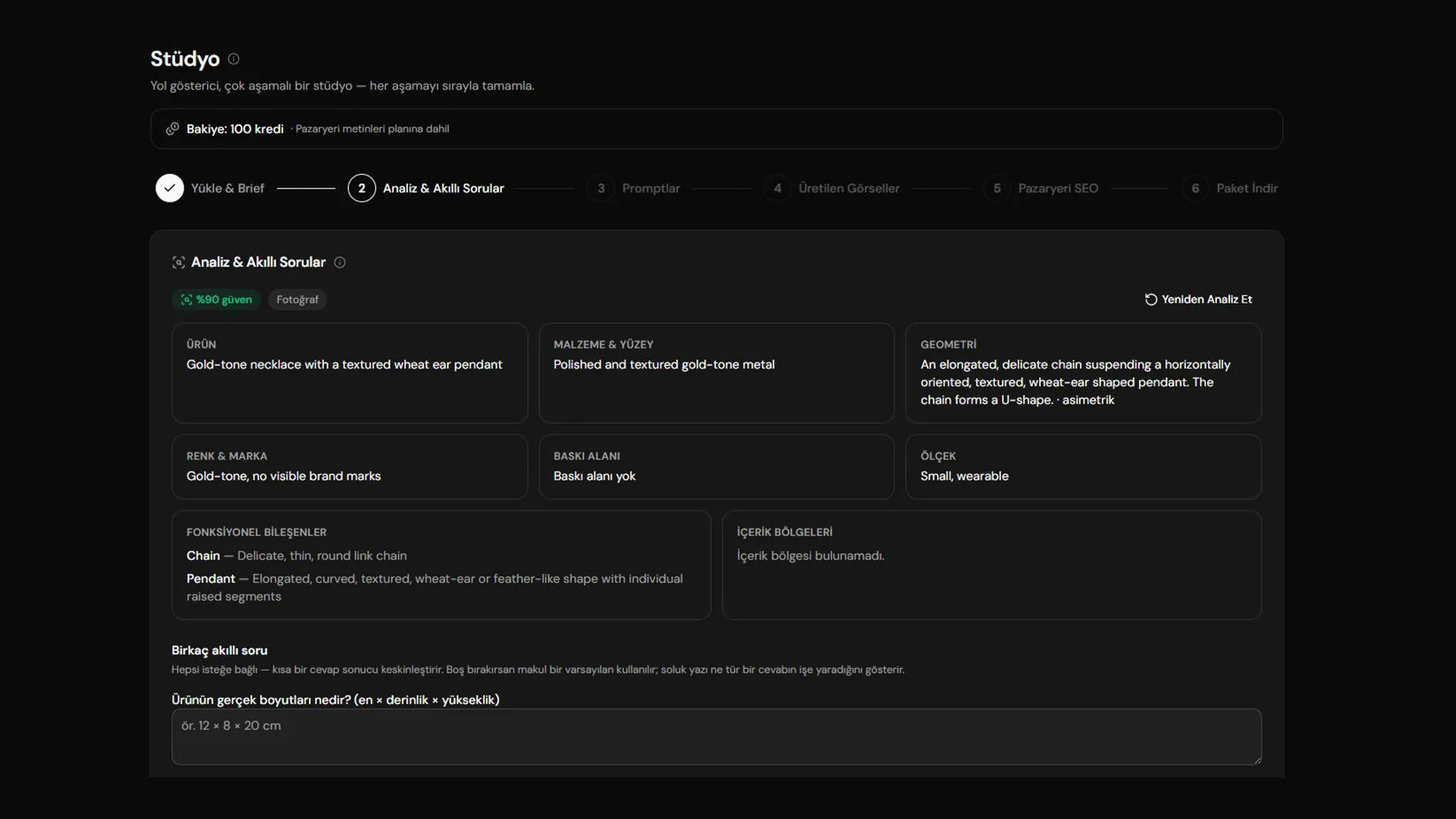Click the 'Chain' component label
Screen dimensions: 1456x819
click(203, 556)
